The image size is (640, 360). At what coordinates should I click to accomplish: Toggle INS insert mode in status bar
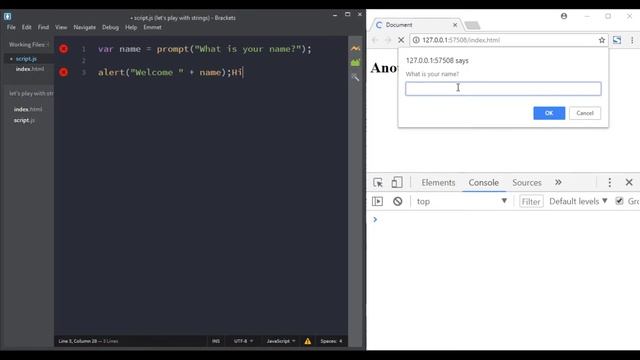tap(216, 341)
